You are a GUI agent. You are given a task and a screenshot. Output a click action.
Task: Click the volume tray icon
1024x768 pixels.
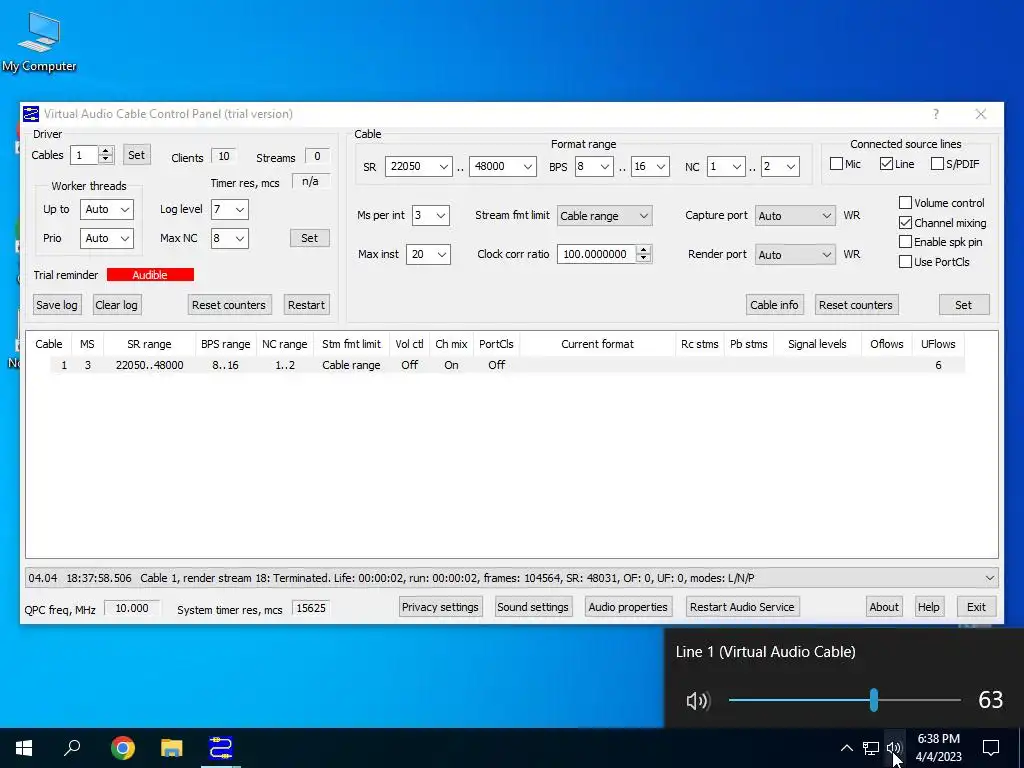(894, 748)
